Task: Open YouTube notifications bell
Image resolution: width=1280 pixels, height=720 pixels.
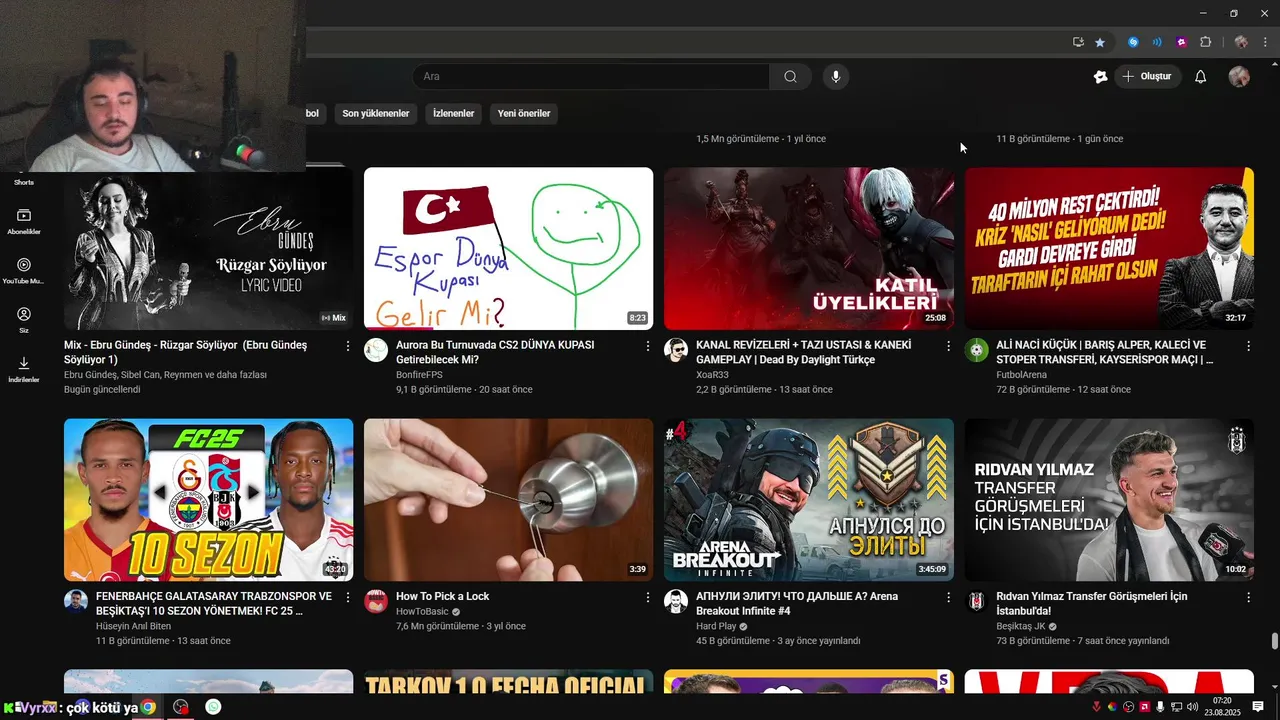Action: tap(1201, 77)
